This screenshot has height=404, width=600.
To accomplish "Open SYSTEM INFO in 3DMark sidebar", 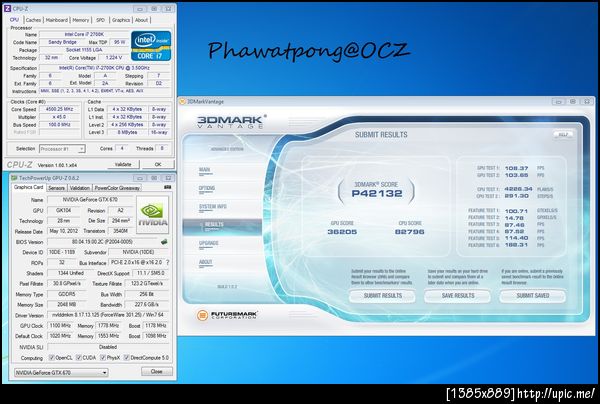I will coord(213,207).
